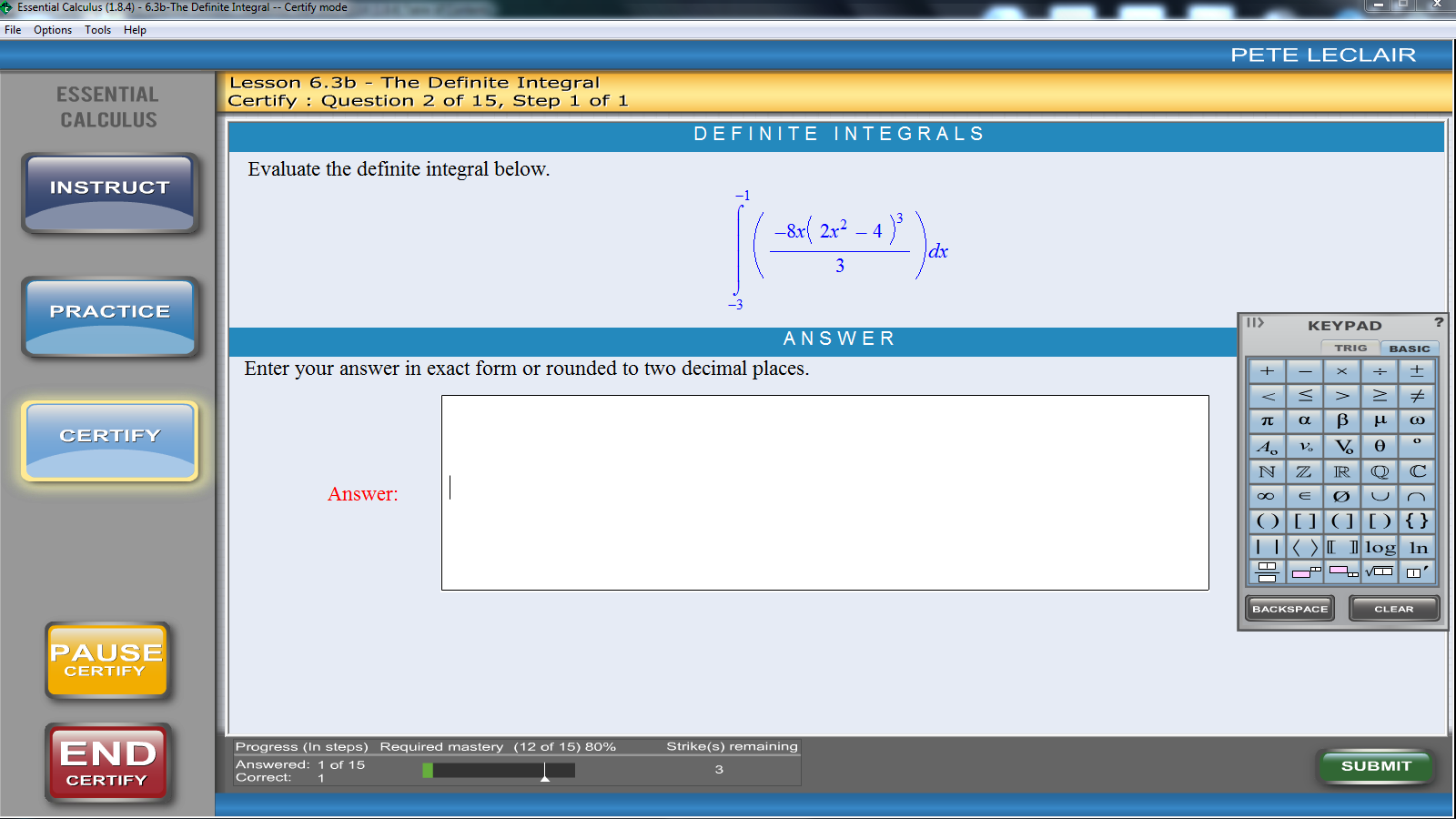Submit the answer with SUBMIT button
The height and width of the screenshot is (819, 1456).
coord(1376,766)
